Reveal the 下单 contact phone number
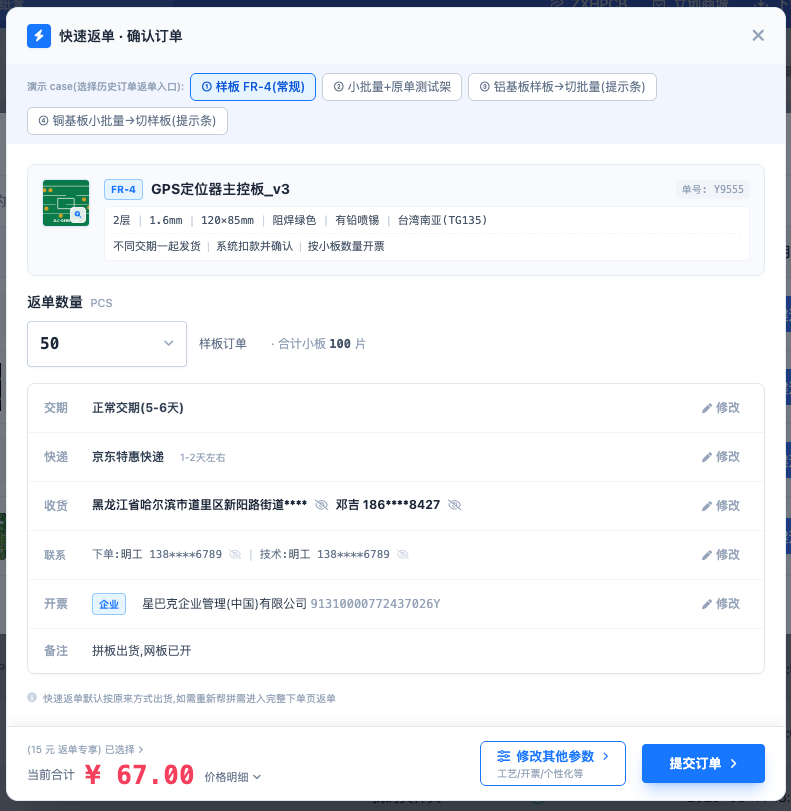 coord(235,554)
